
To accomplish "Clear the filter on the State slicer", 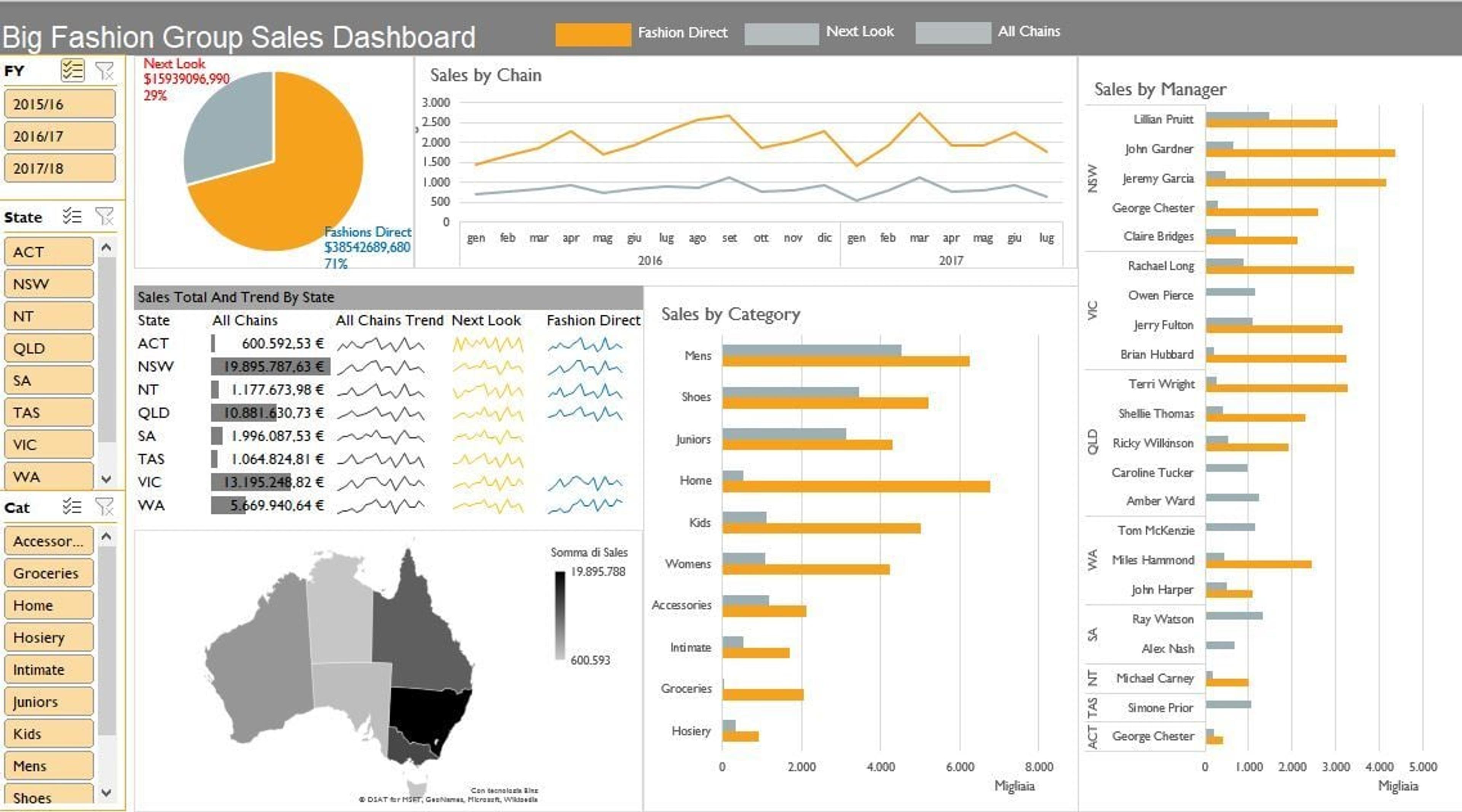I will [105, 217].
